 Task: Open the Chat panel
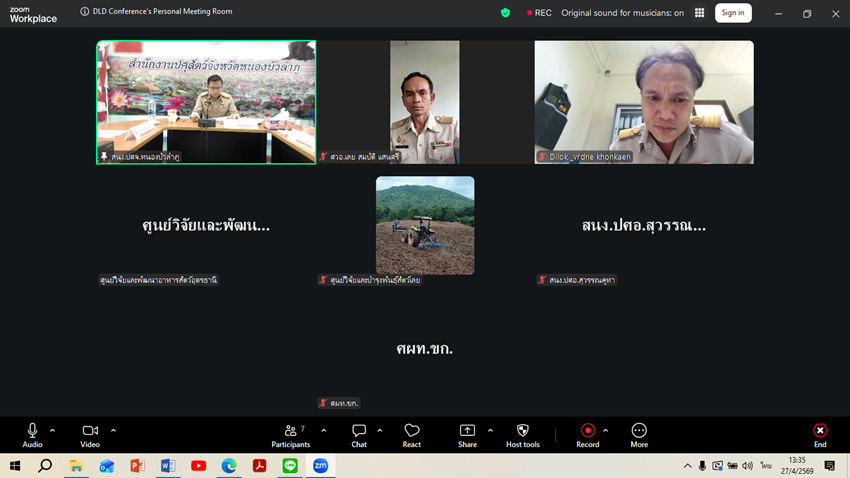click(359, 434)
